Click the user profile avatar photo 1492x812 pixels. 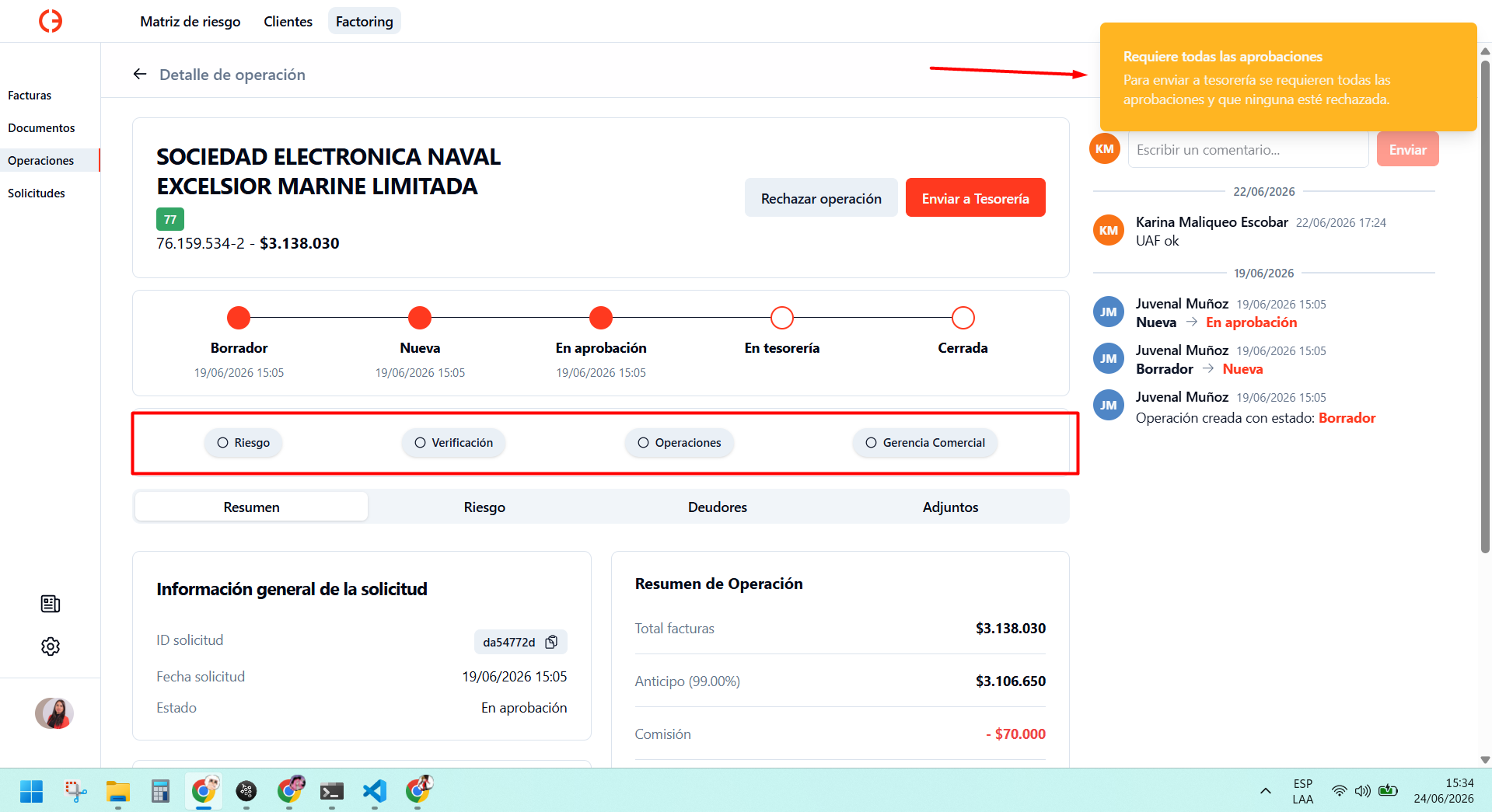click(x=54, y=713)
